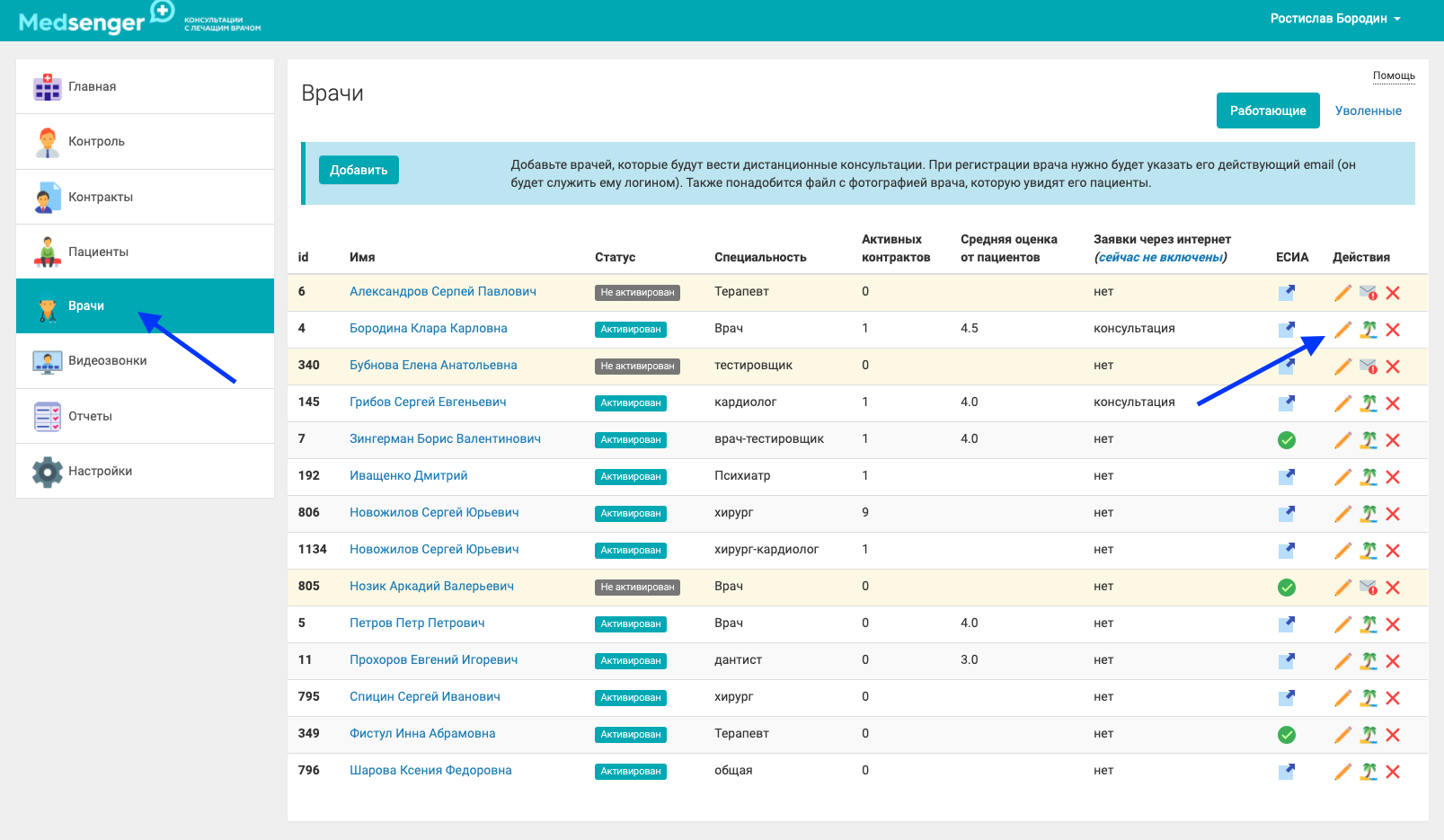This screenshot has height=840, width=1444.
Task: Click the vacation palm icon for Грибов Сергей Евгеньевич
Action: (1368, 403)
